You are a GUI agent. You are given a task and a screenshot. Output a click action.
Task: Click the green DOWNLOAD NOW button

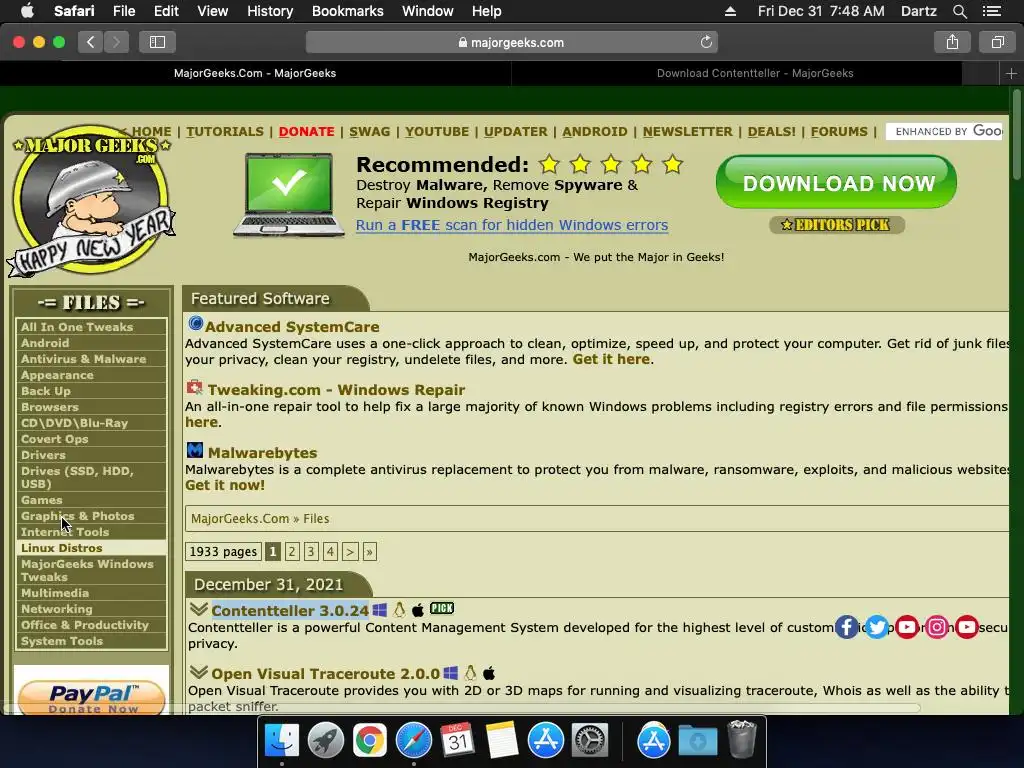[x=837, y=182]
